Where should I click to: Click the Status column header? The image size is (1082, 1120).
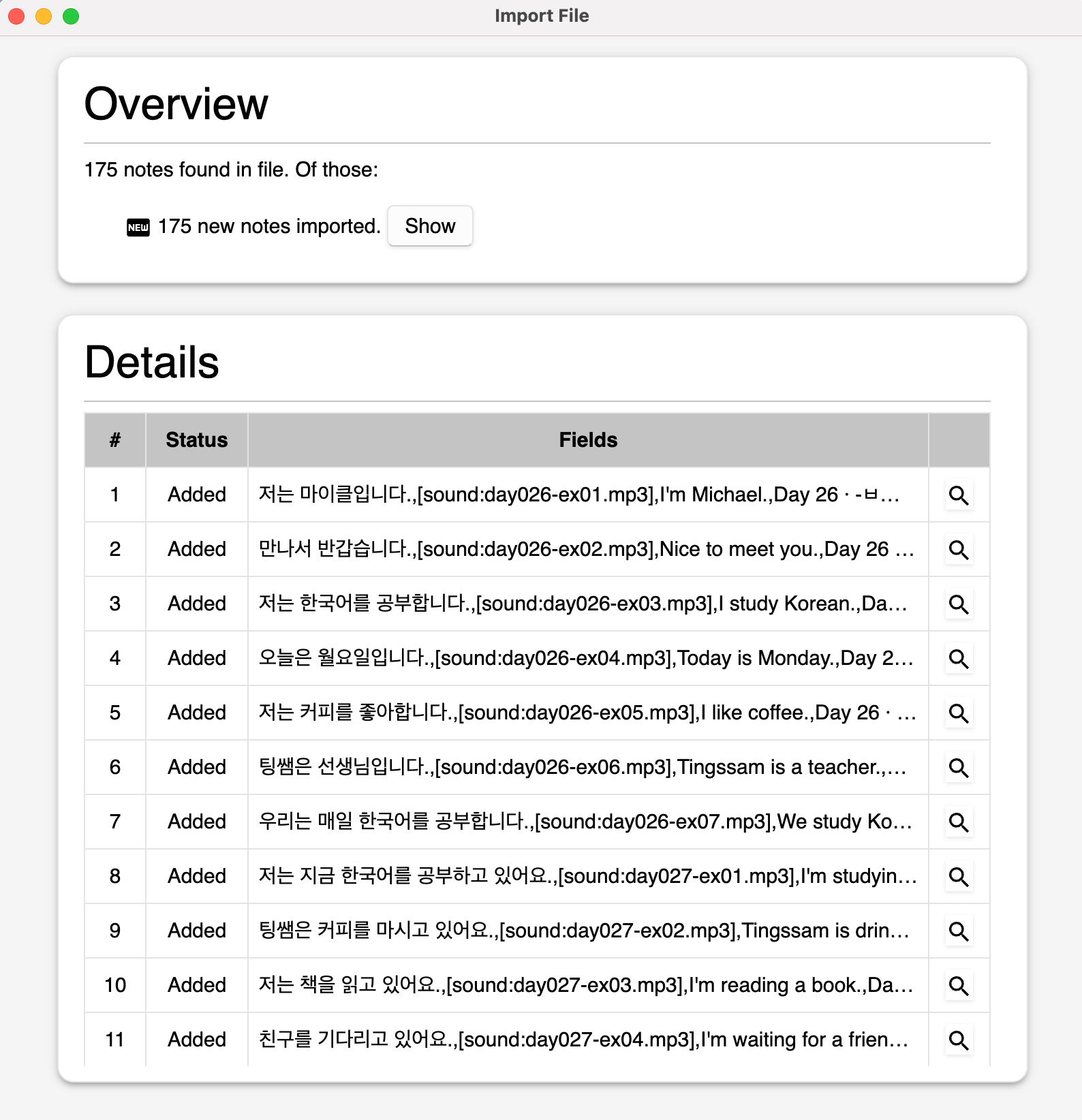[x=197, y=440]
